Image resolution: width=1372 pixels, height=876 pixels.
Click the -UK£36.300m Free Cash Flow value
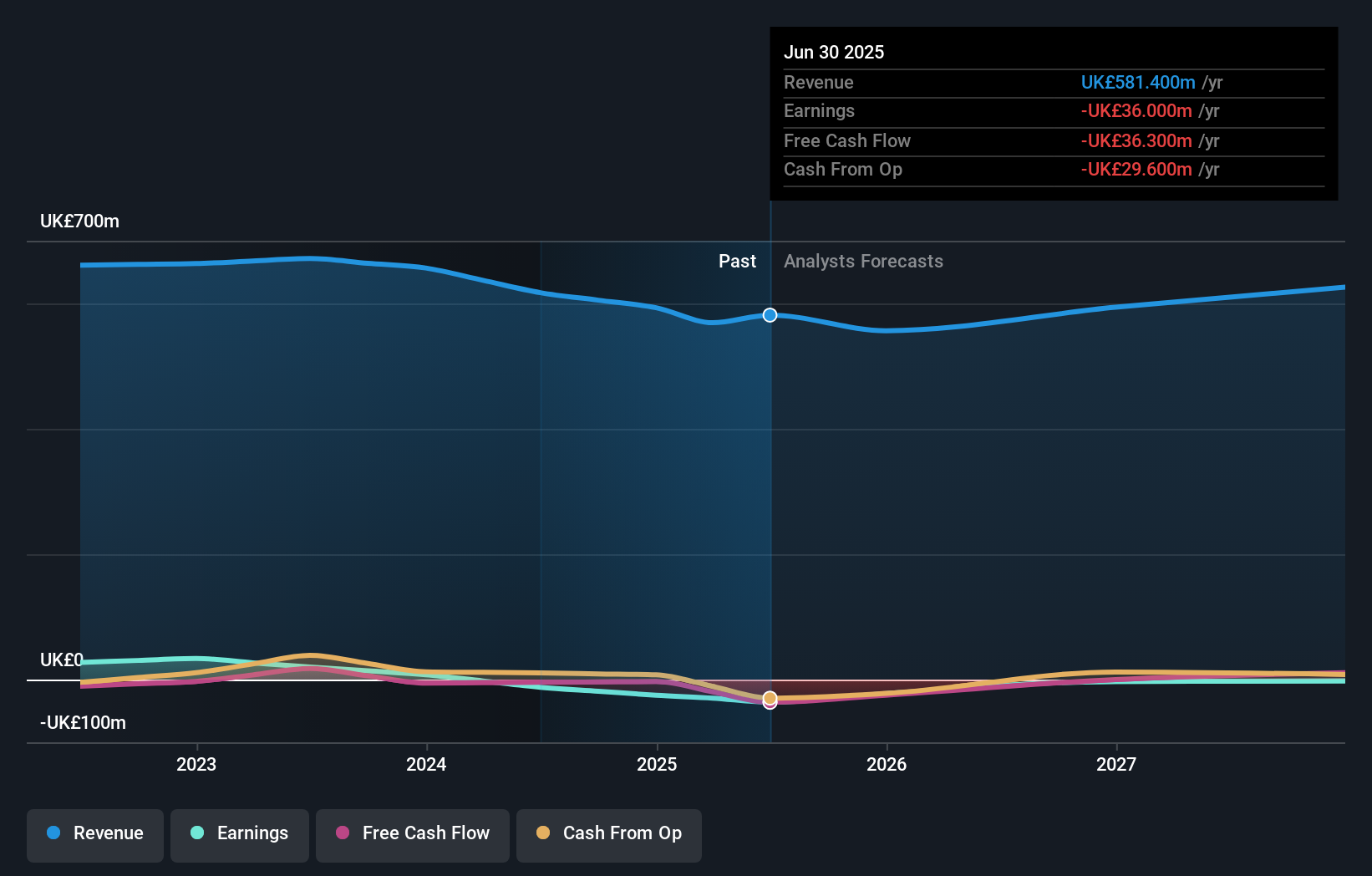click(x=1137, y=140)
